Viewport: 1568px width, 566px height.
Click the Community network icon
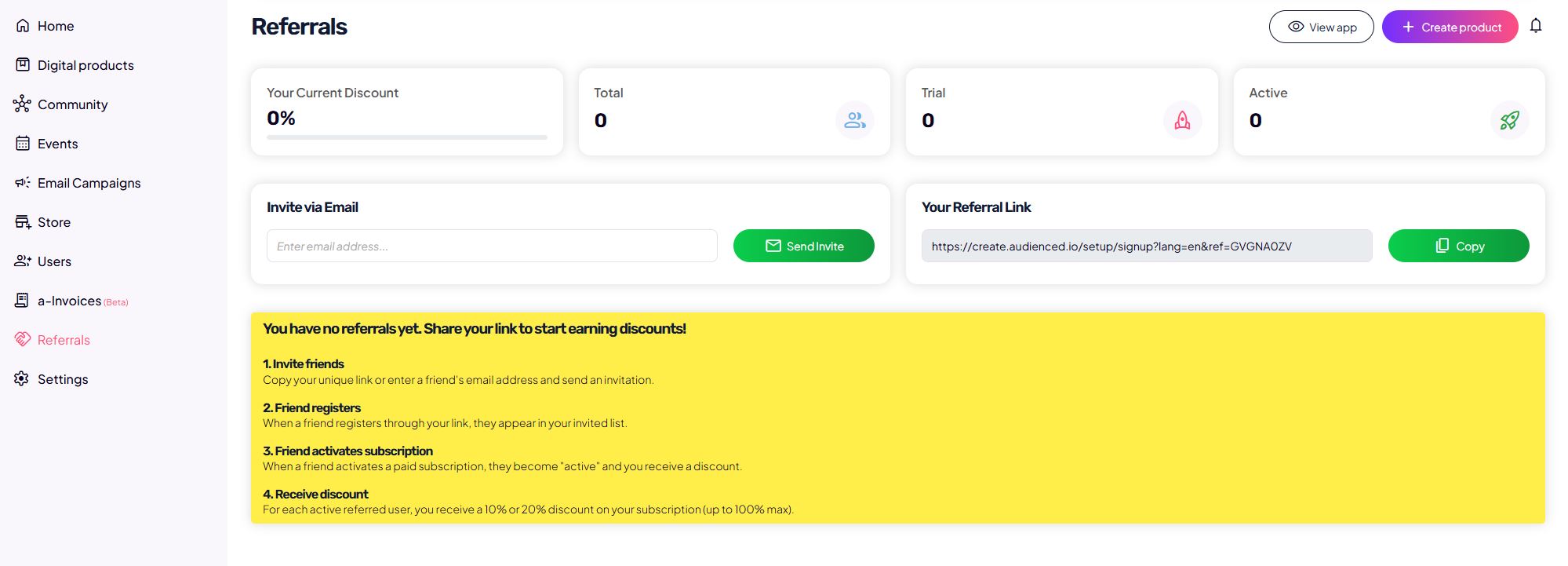[x=22, y=104]
